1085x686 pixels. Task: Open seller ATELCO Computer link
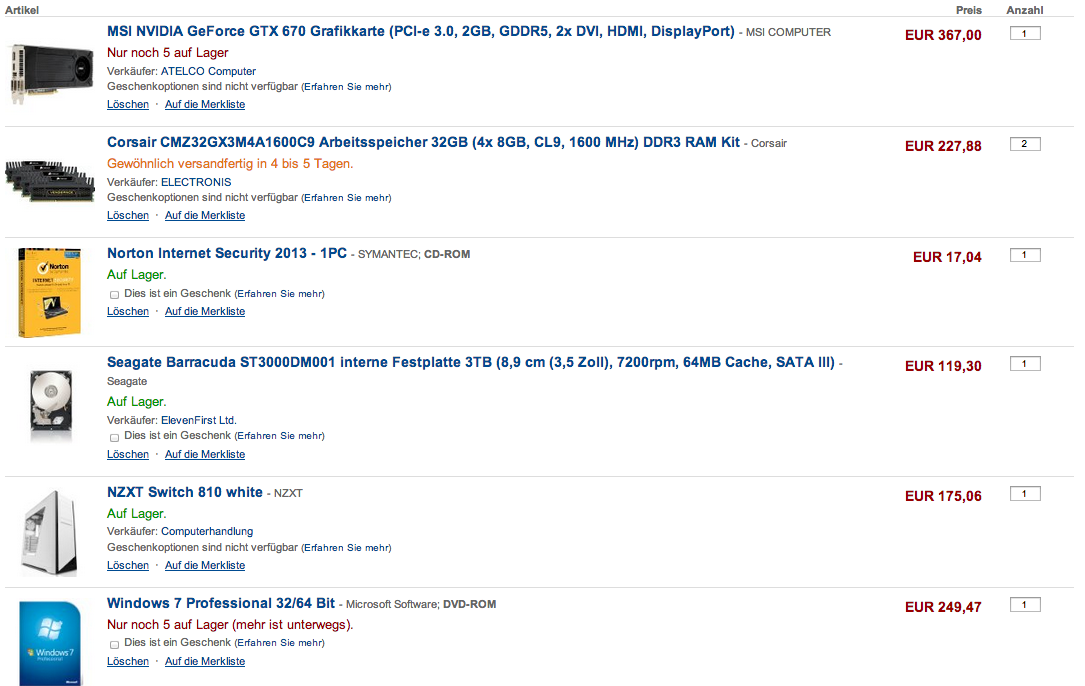click(x=208, y=71)
